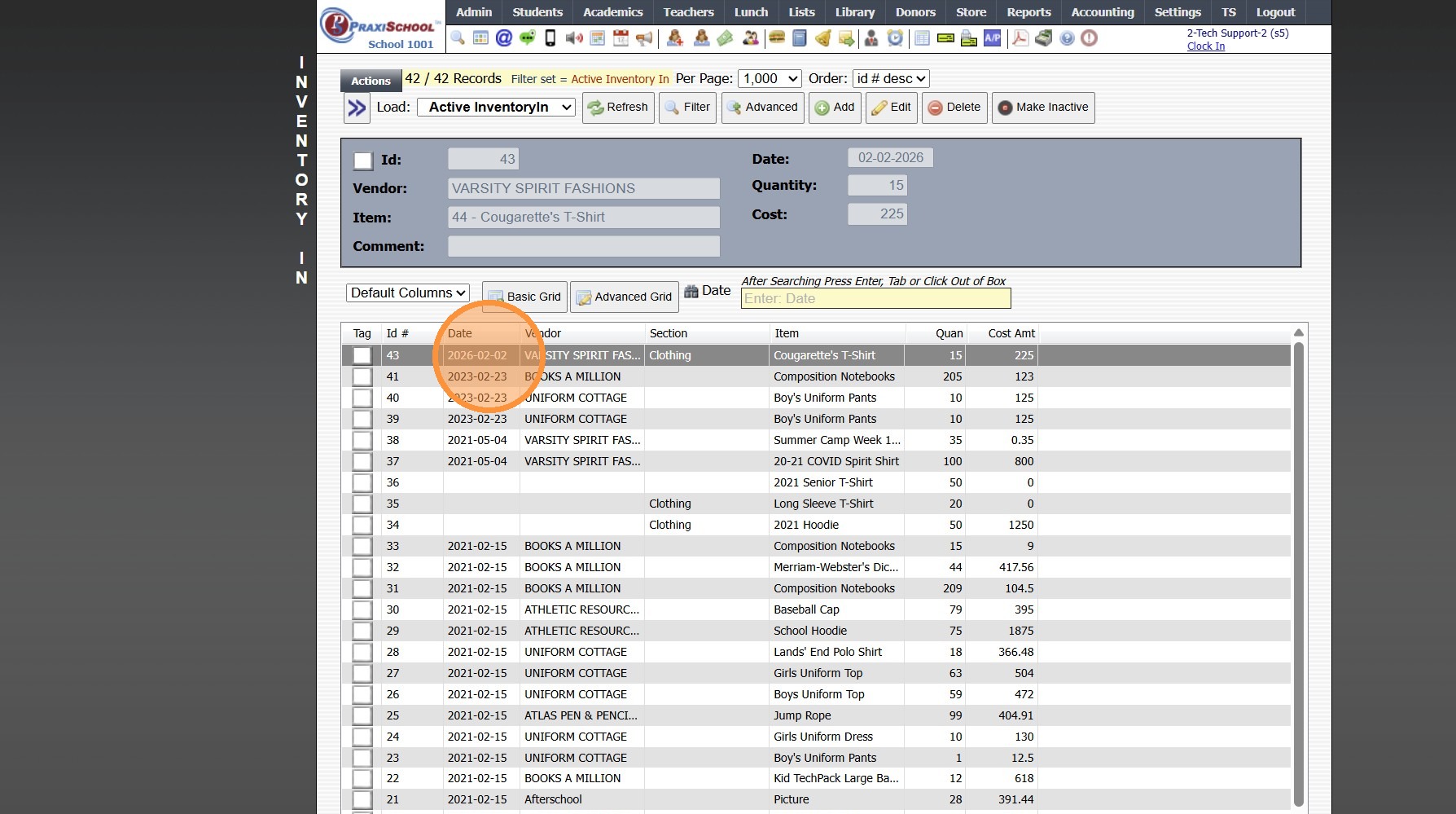Image resolution: width=1456 pixels, height=814 pixels.
Task: Open the hamburger lunch icon
Action: coord(777,38)
